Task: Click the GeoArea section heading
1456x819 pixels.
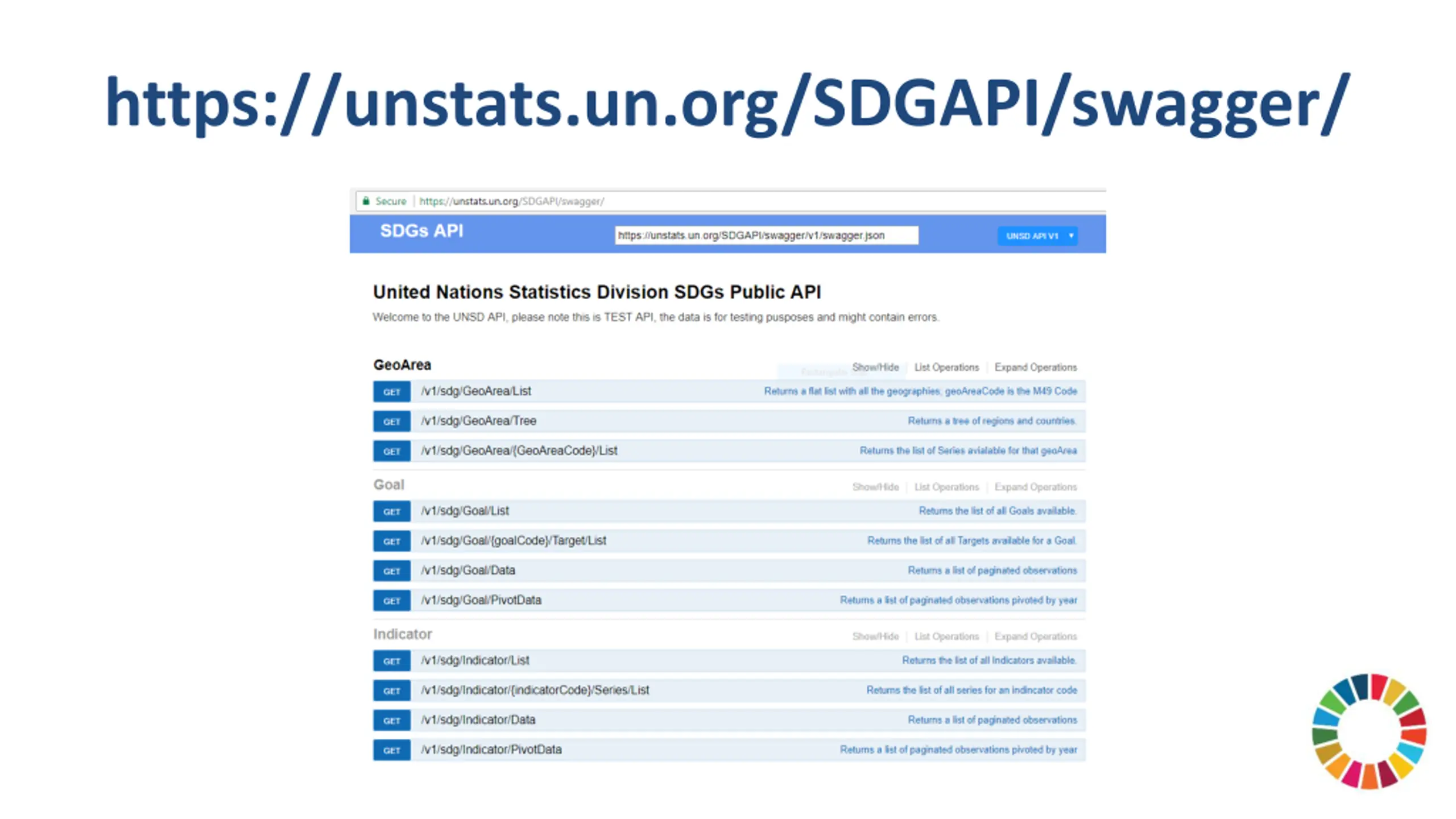Action: coord(402,365)
